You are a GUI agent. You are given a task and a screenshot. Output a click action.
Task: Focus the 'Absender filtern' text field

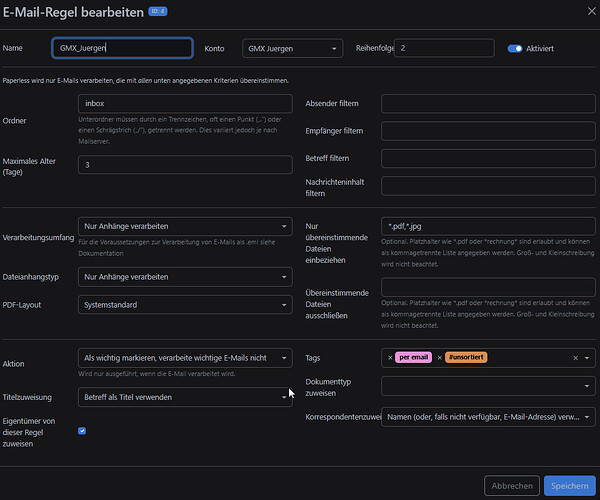[x=488, y=104]
